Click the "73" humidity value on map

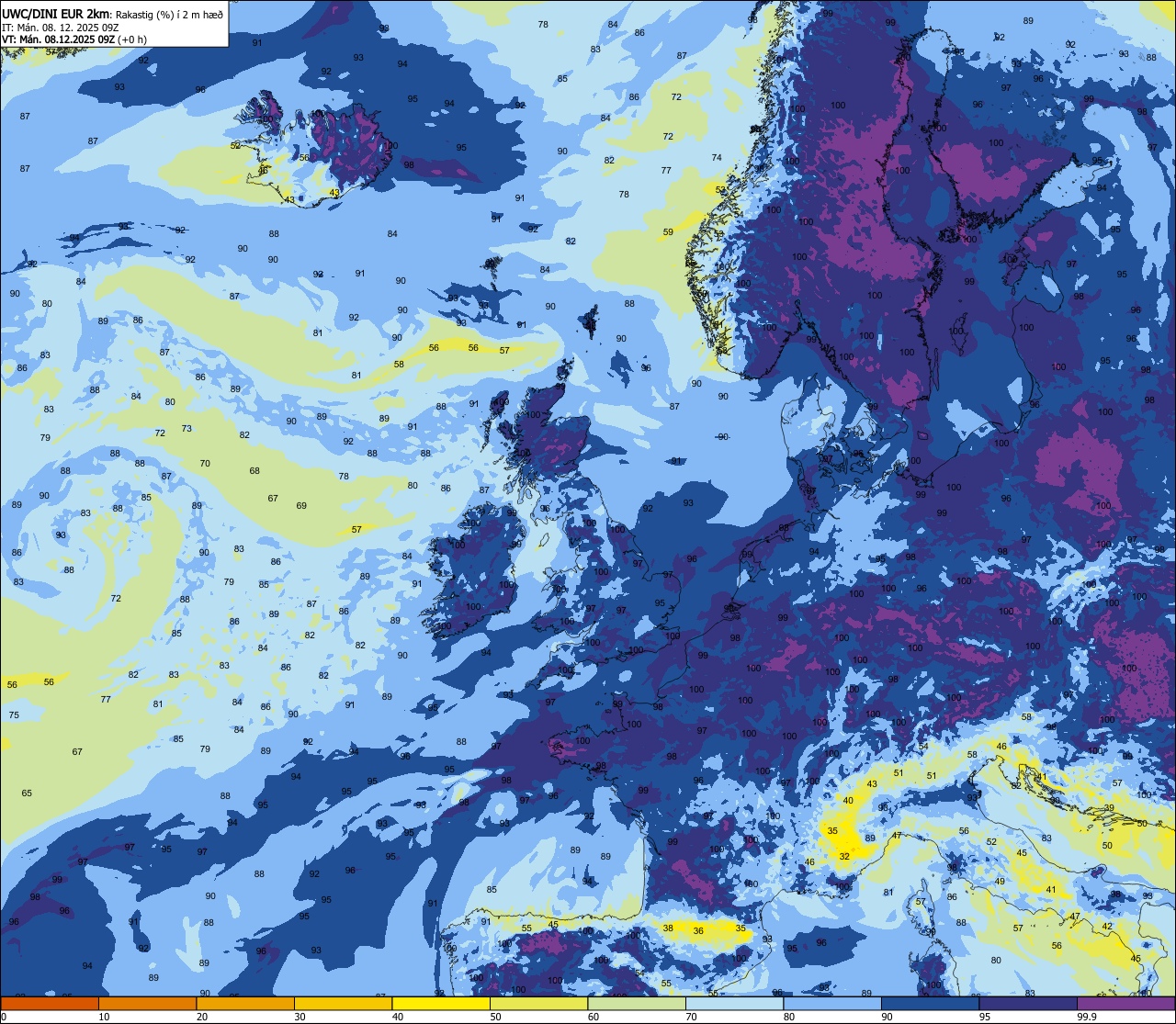point(187,428)
